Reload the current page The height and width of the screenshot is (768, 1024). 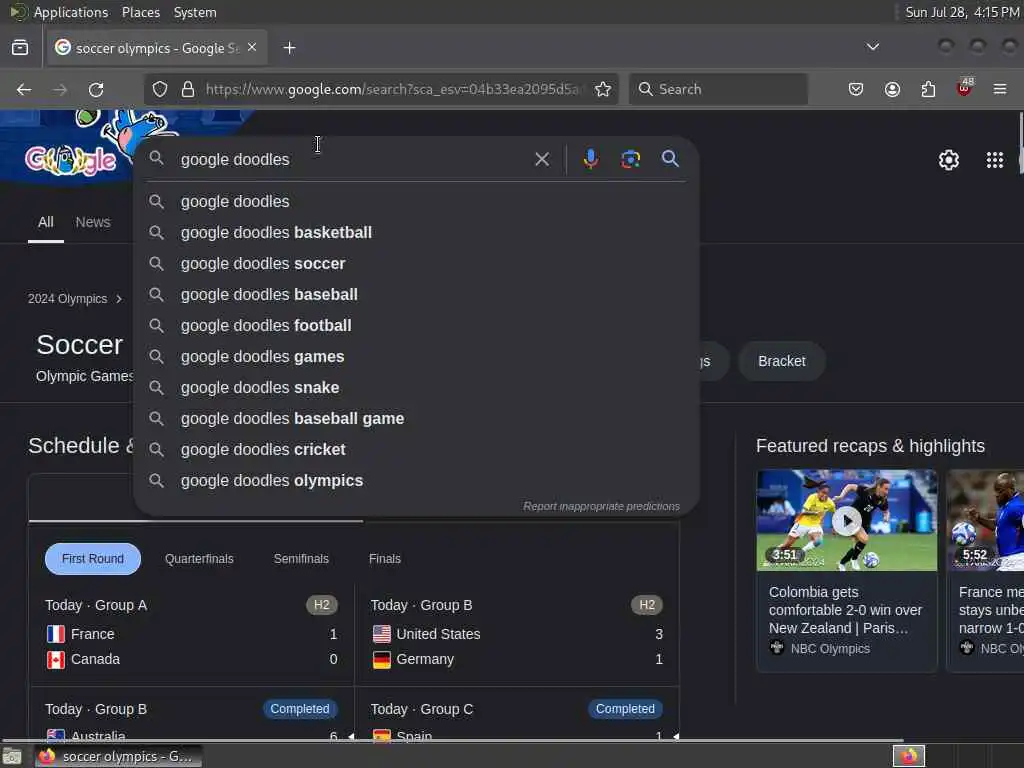96,89
